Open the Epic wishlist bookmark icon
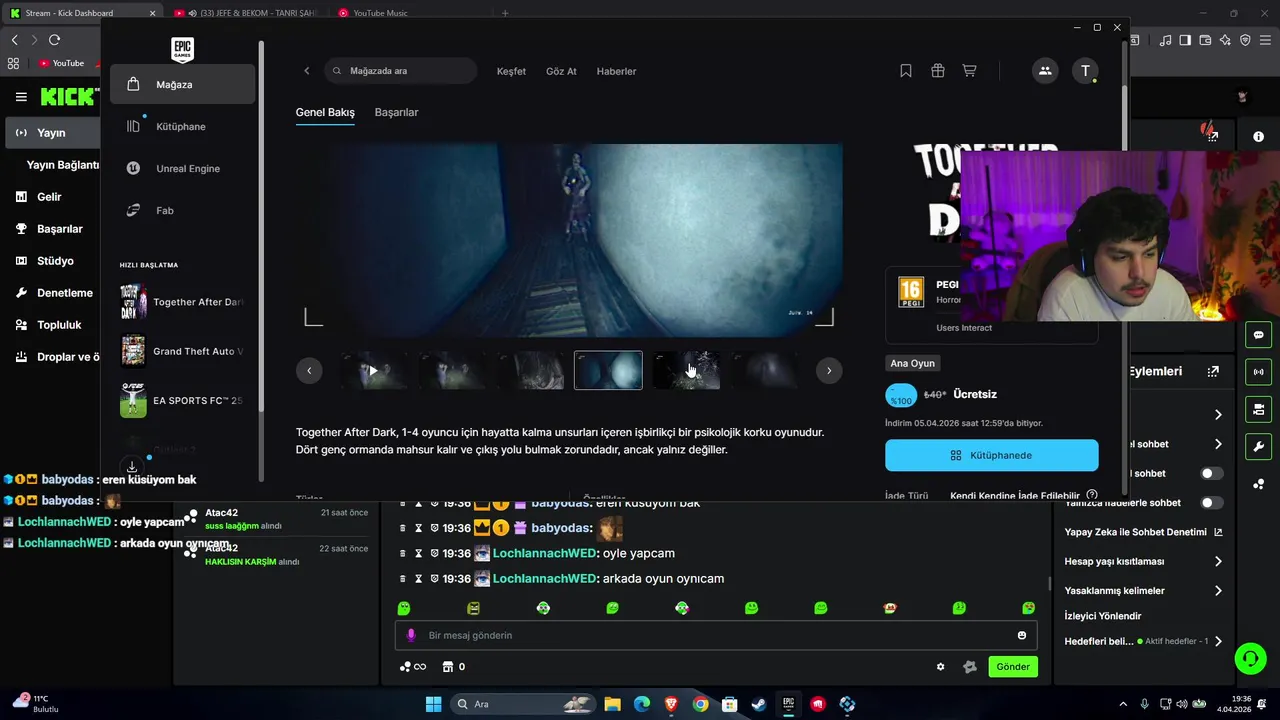 click(x=906, y=71)
